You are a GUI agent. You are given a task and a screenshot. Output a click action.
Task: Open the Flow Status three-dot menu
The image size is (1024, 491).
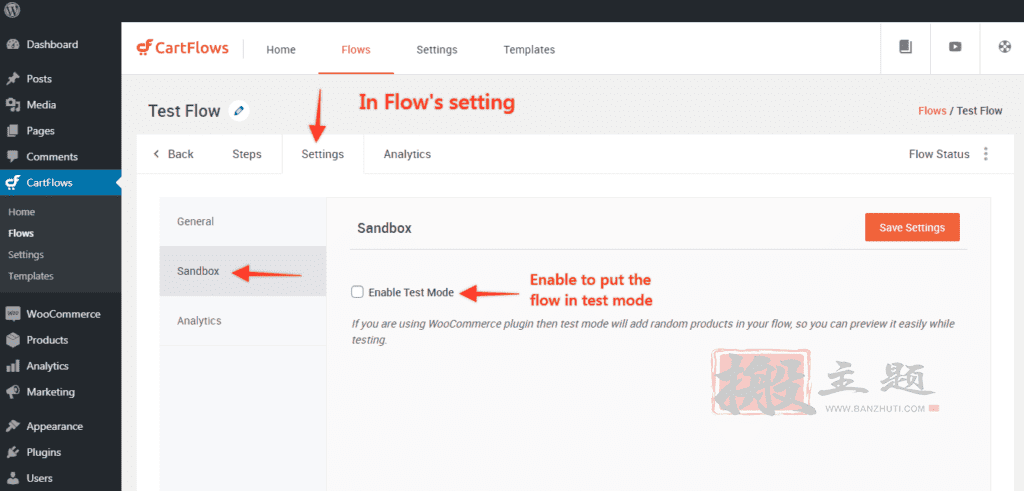coord(985,154)
